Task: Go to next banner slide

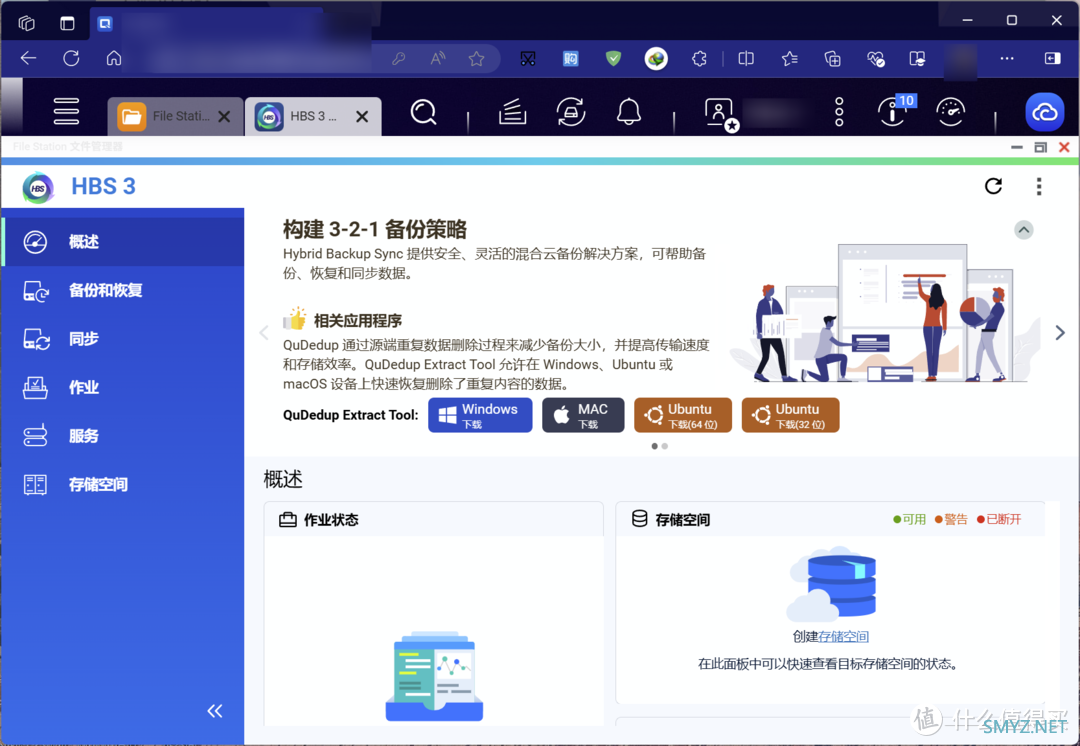Action: tap(1060, 333)
